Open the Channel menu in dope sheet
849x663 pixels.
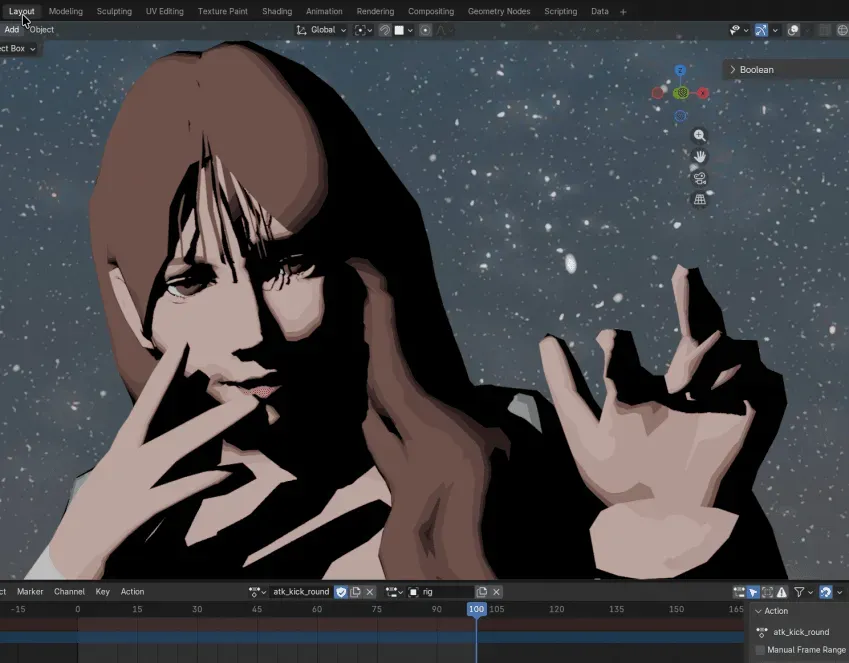69,592
